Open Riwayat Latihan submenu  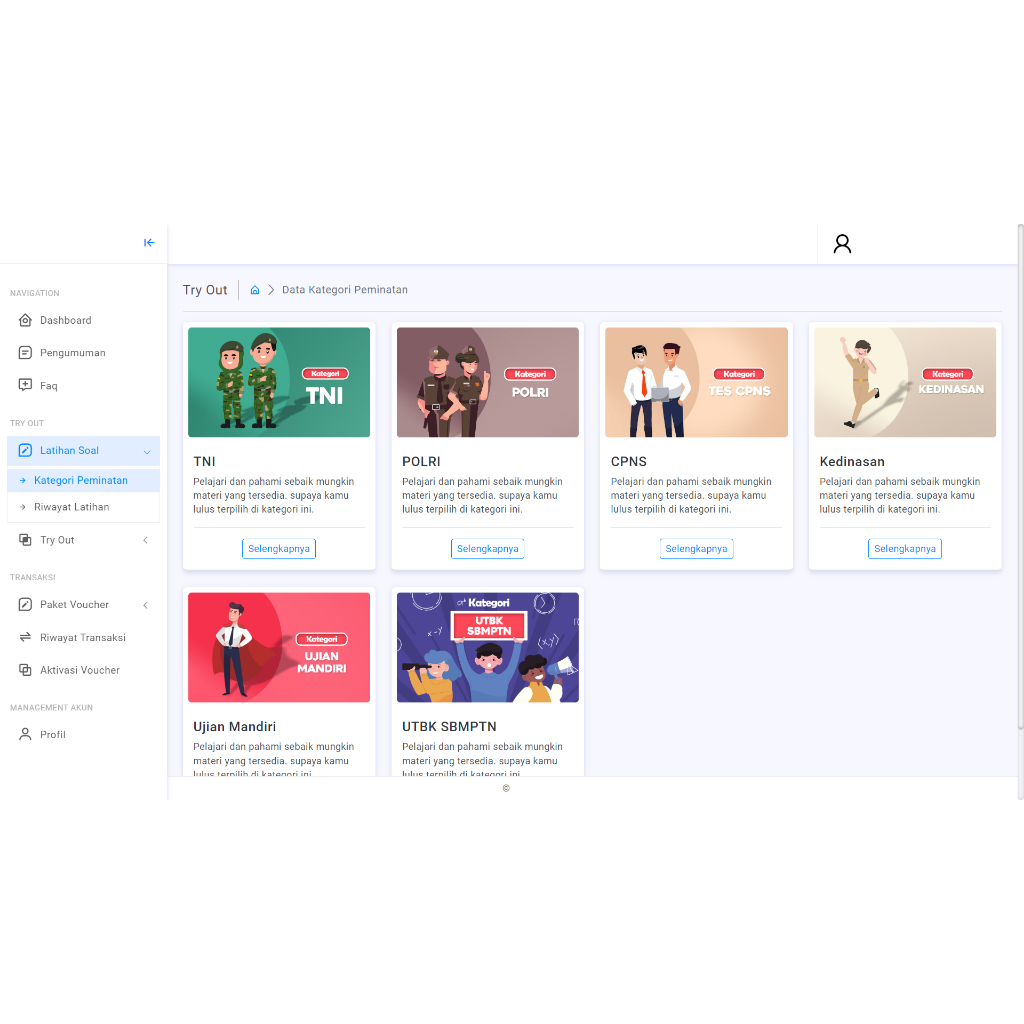(84, 507)
